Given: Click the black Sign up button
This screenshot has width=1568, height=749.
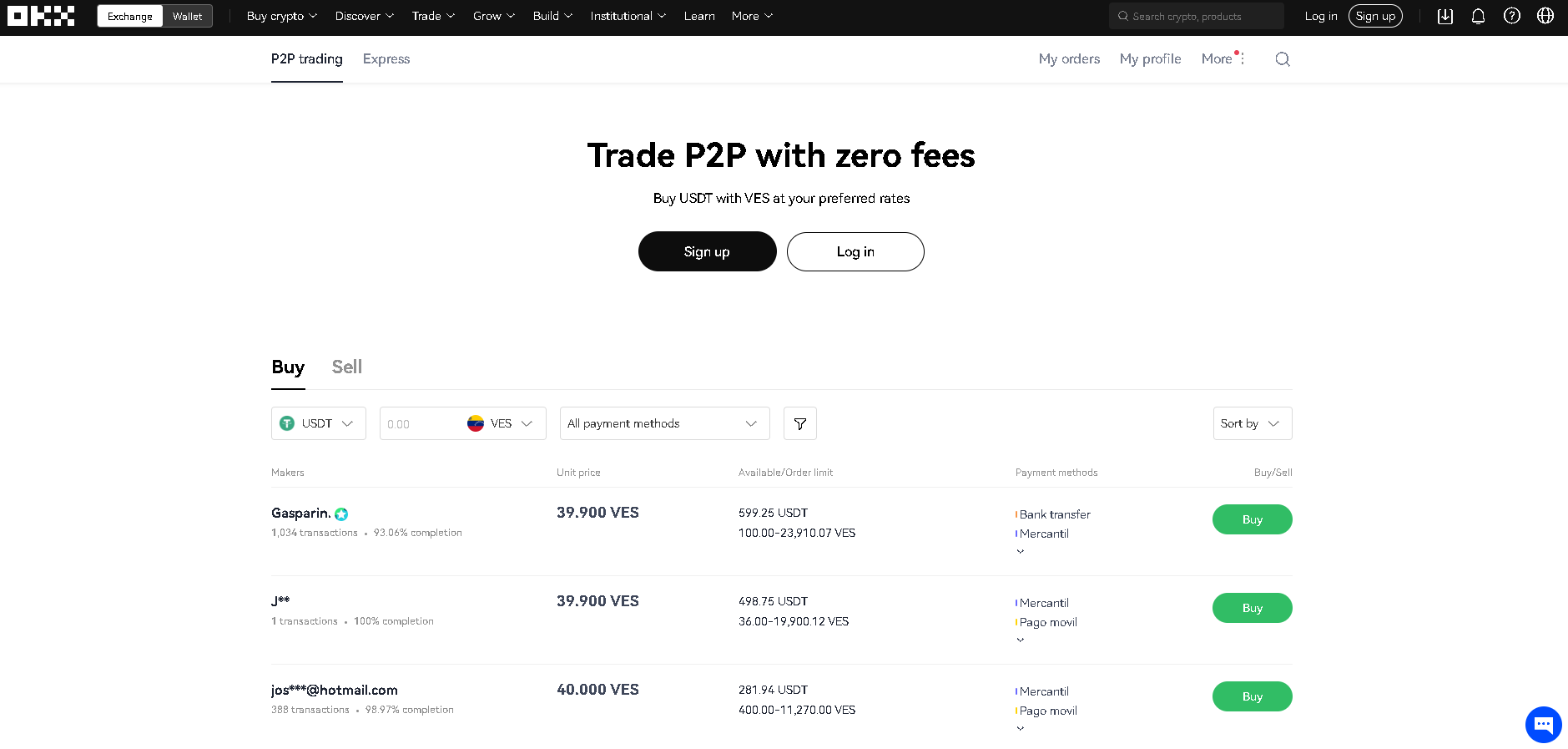Looking at the screenshot, I should click(708, 251).
